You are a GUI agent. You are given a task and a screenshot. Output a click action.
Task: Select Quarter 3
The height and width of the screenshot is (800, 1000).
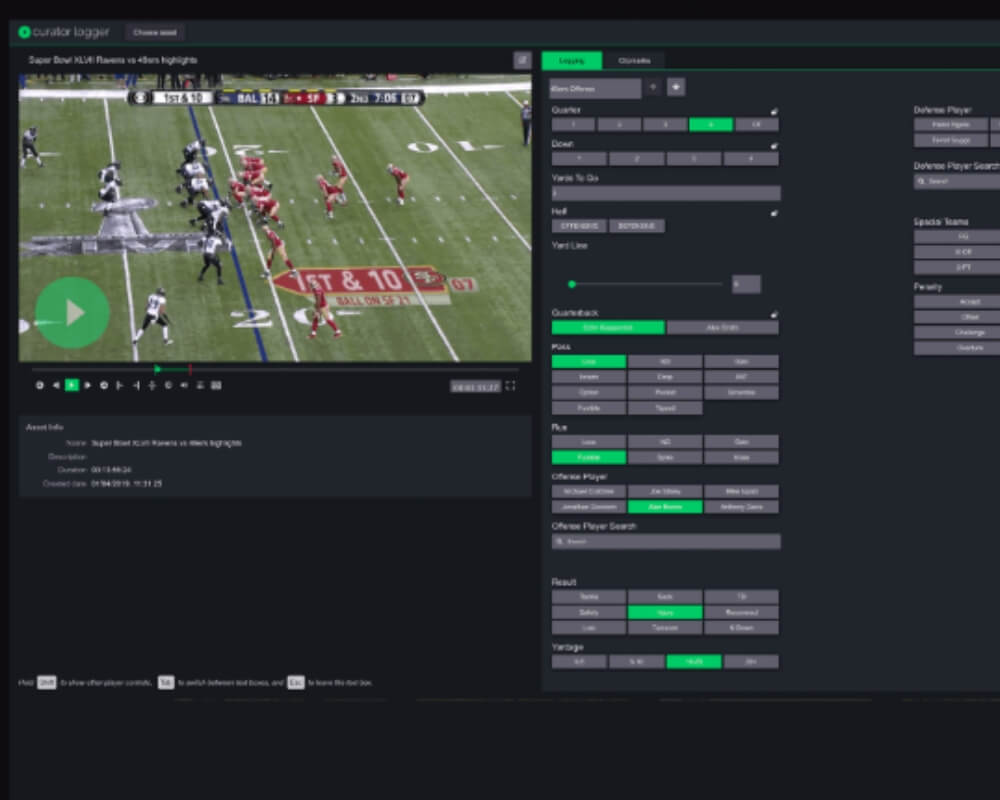(x=665, y=125)
